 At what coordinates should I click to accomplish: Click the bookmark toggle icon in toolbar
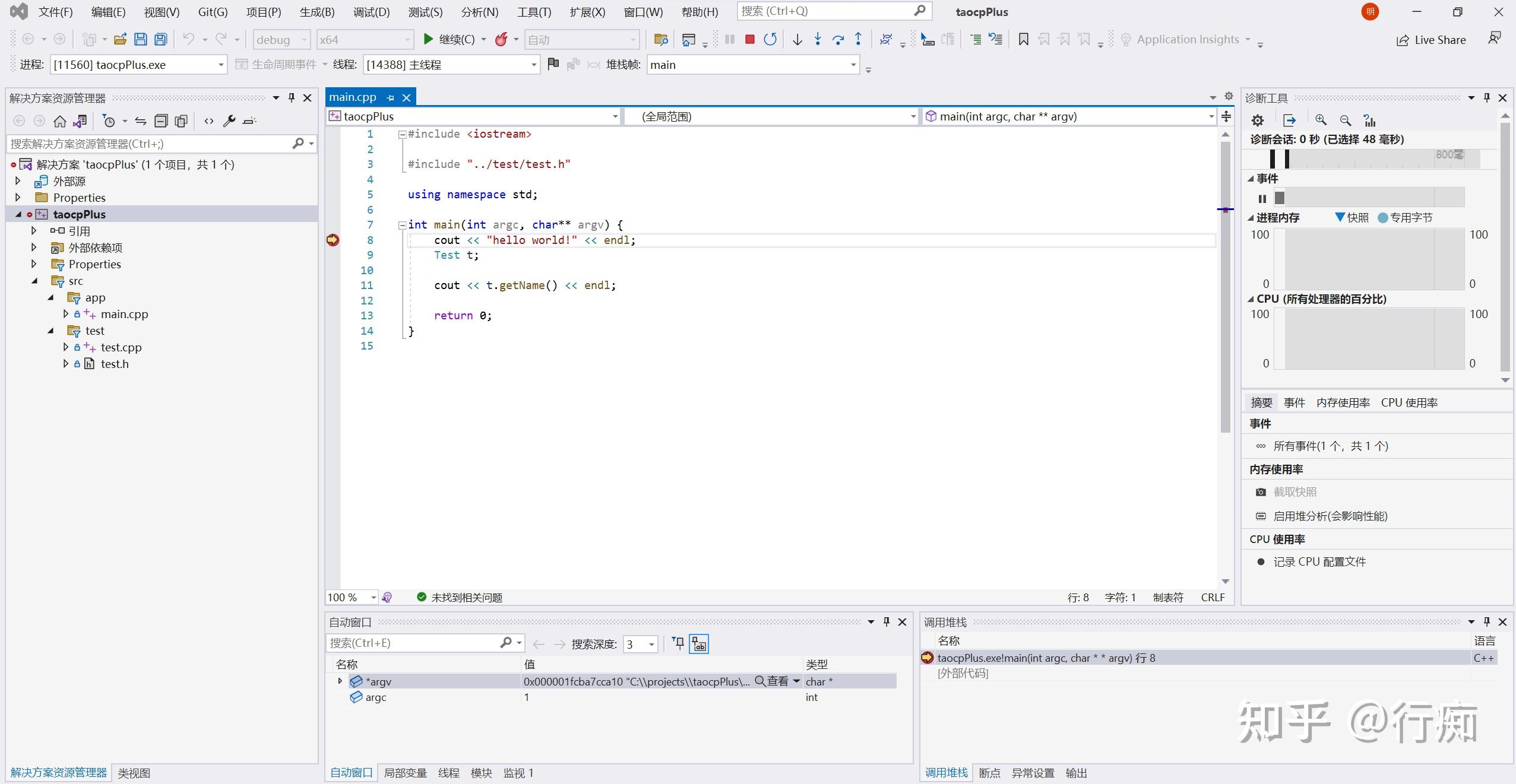click(x=1024, y=40)
